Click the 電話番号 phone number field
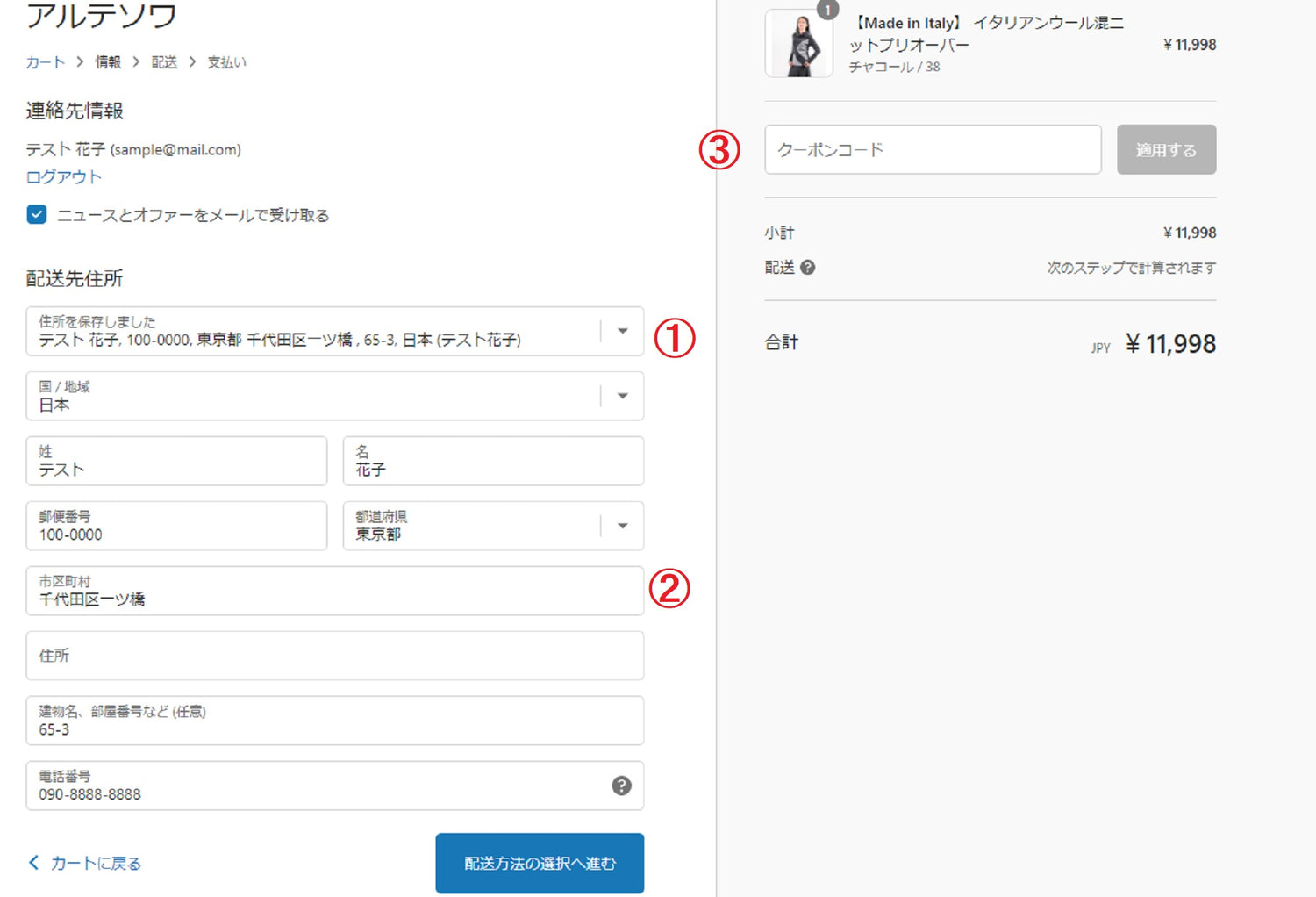Viewport: 1316px width, 897px height. click(316, 786)
